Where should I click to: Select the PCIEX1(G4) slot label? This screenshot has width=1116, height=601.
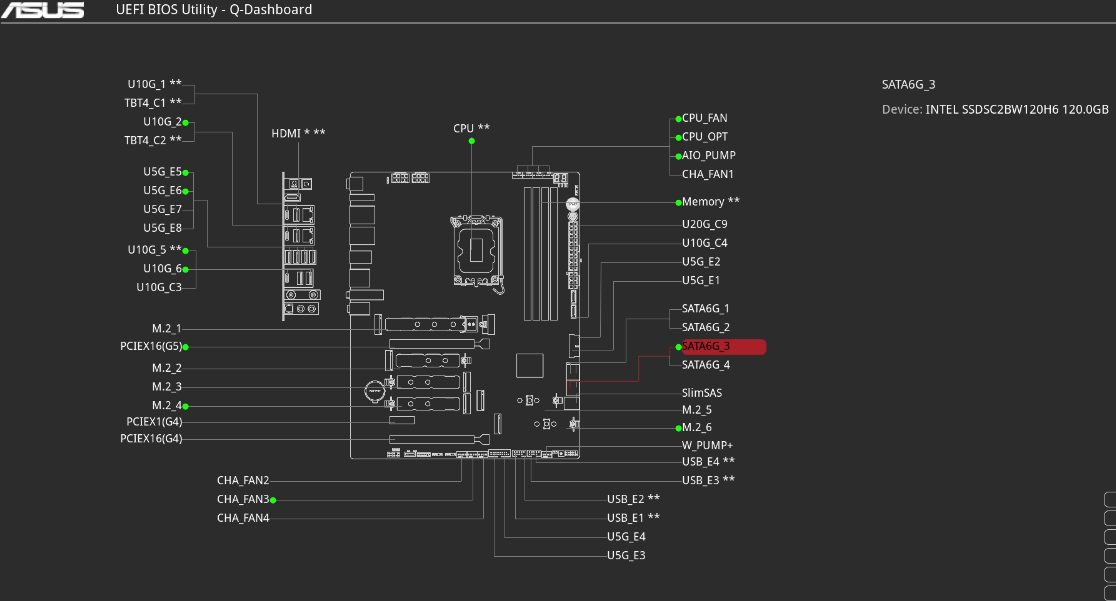click(x=154, y=422)
